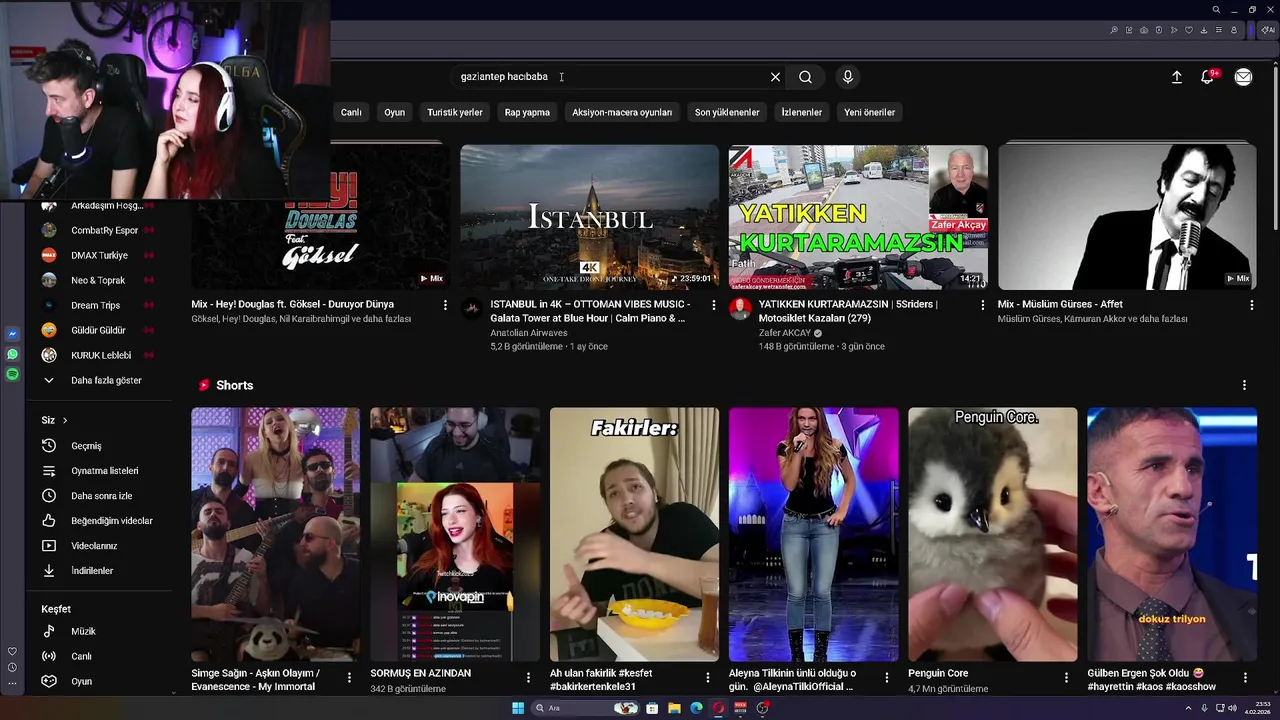Open the Shorts shelf options menu
This screenshot has height=720, width=1280.
tap(1244, 385)
